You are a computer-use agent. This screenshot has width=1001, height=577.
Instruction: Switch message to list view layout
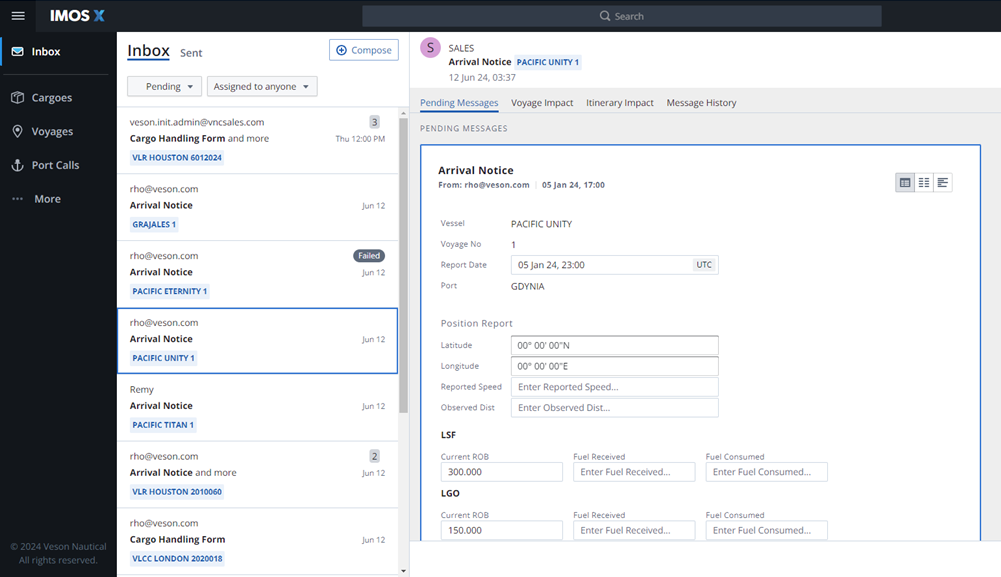[924, 182]
